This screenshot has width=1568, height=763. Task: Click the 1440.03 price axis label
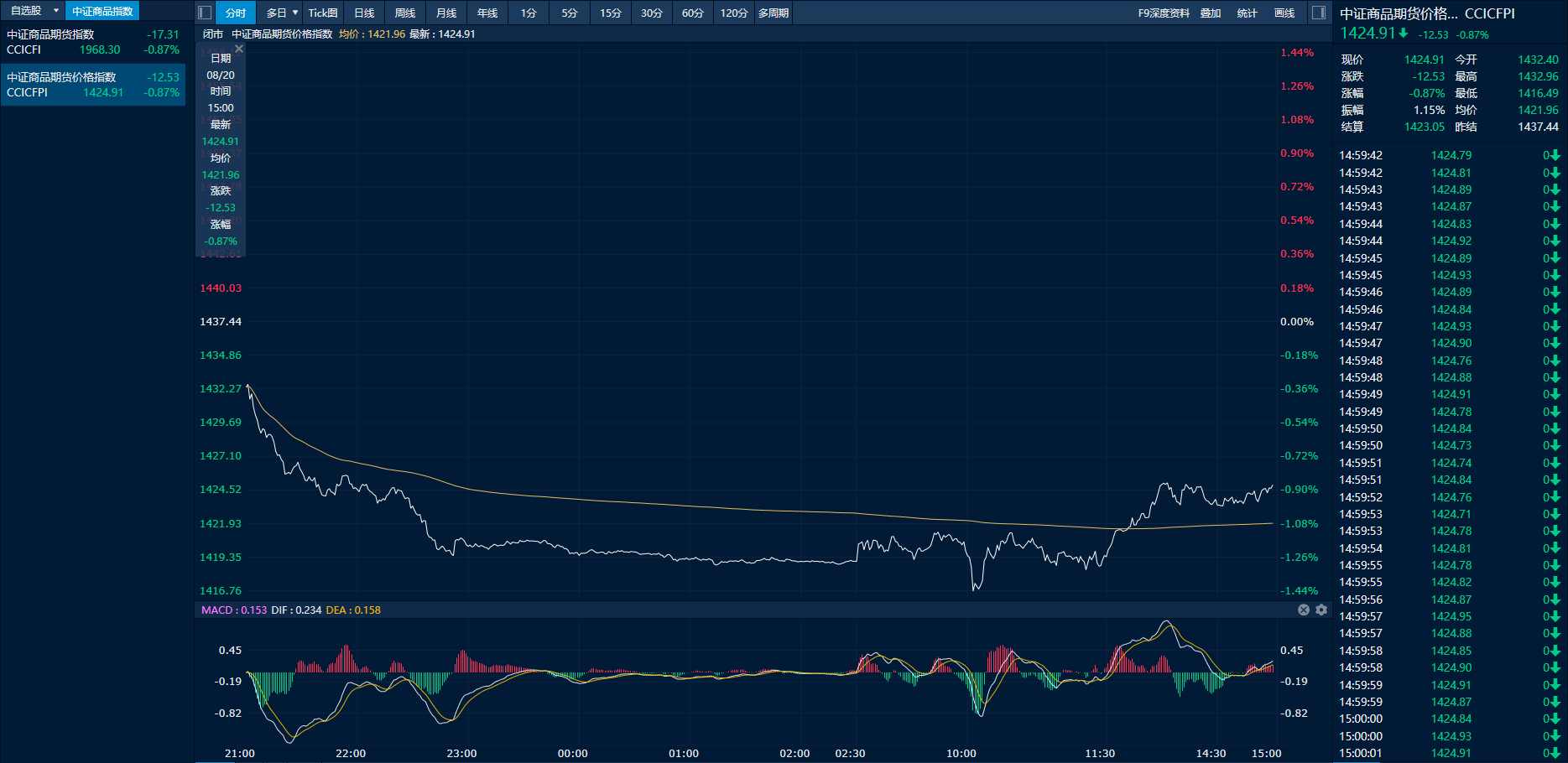coord(221,288)
